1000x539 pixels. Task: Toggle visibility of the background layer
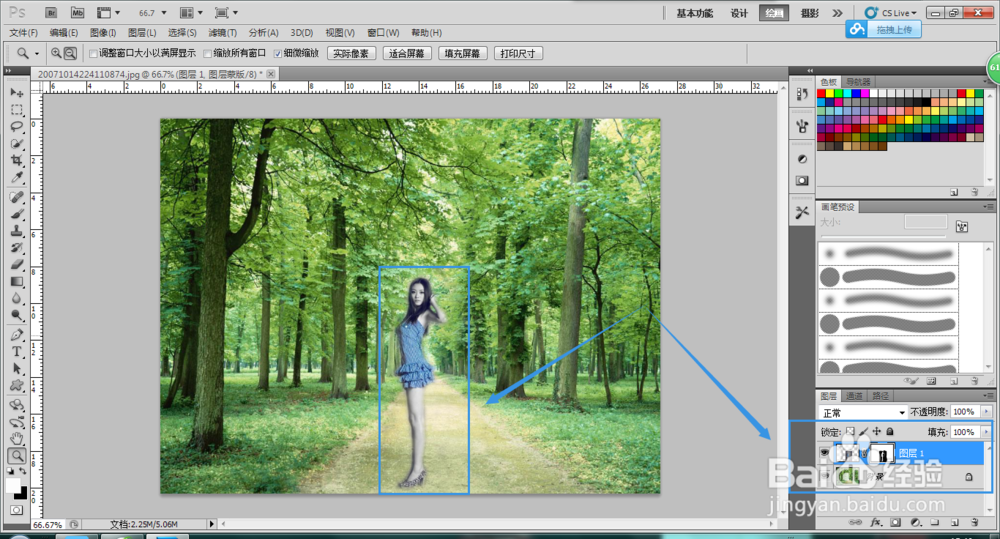point(825,476)
